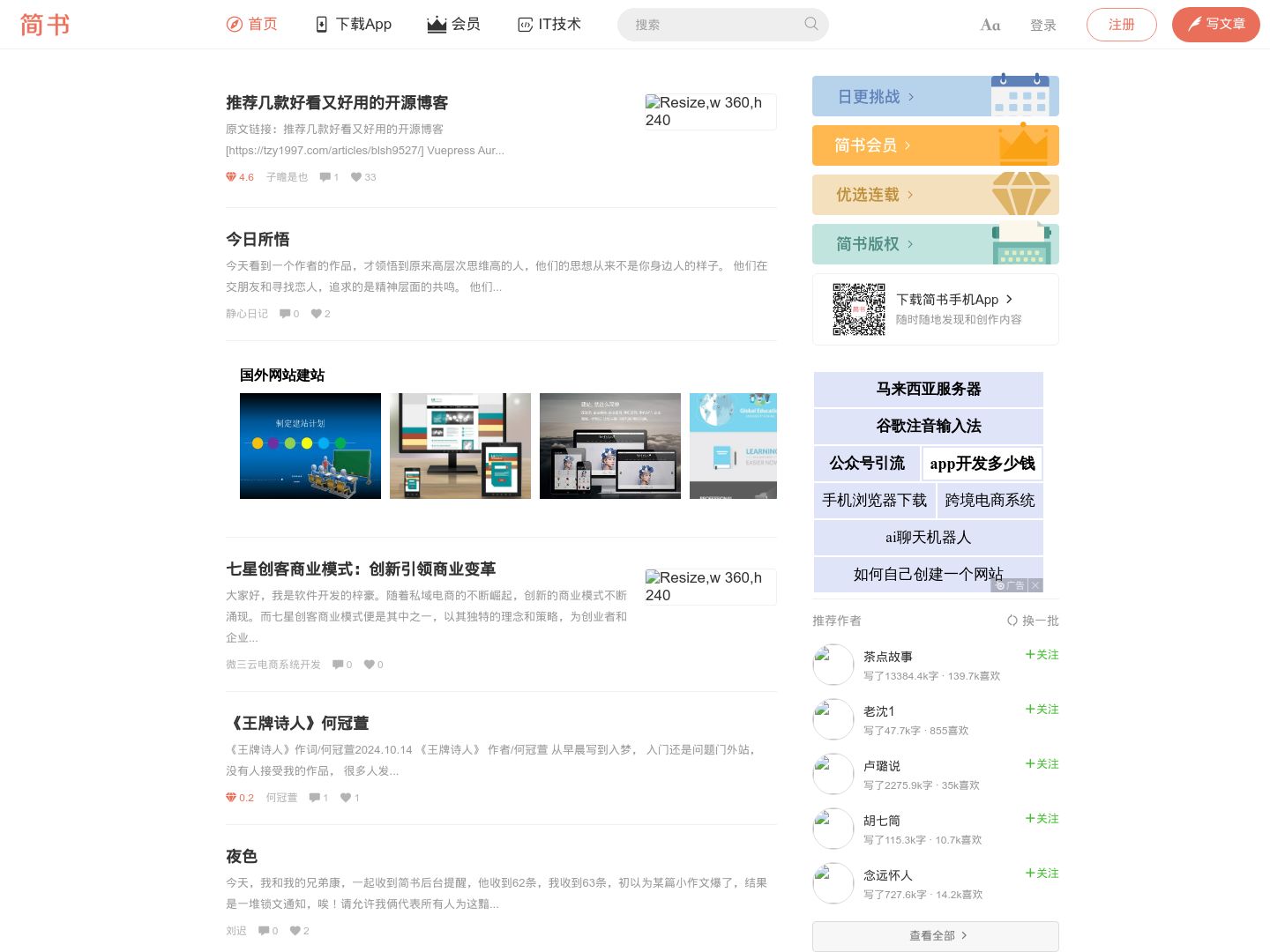
Task: Follow author 老沈1
Action: 1042,710
